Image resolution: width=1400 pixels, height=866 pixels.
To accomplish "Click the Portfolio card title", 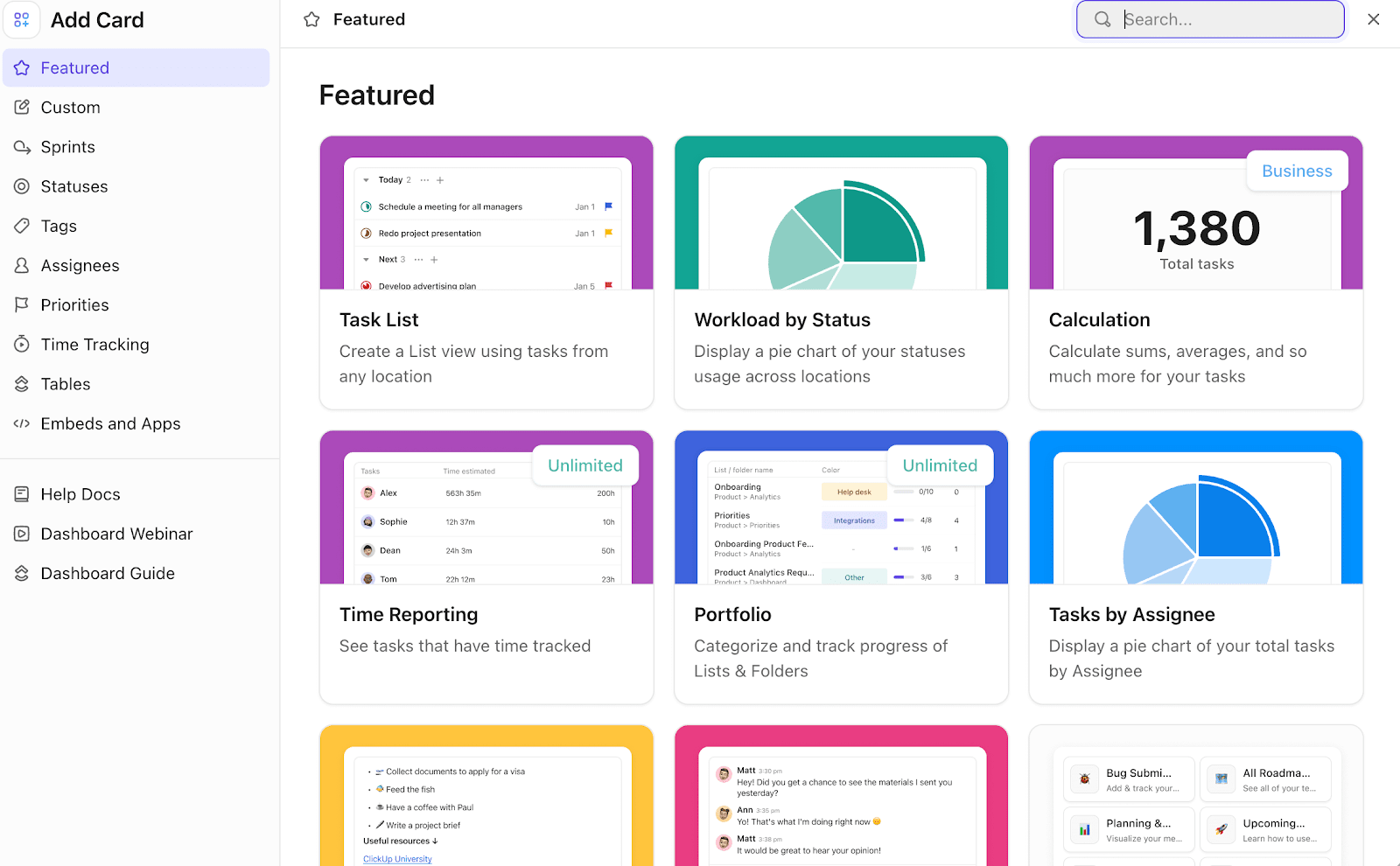I will point(732,615).
